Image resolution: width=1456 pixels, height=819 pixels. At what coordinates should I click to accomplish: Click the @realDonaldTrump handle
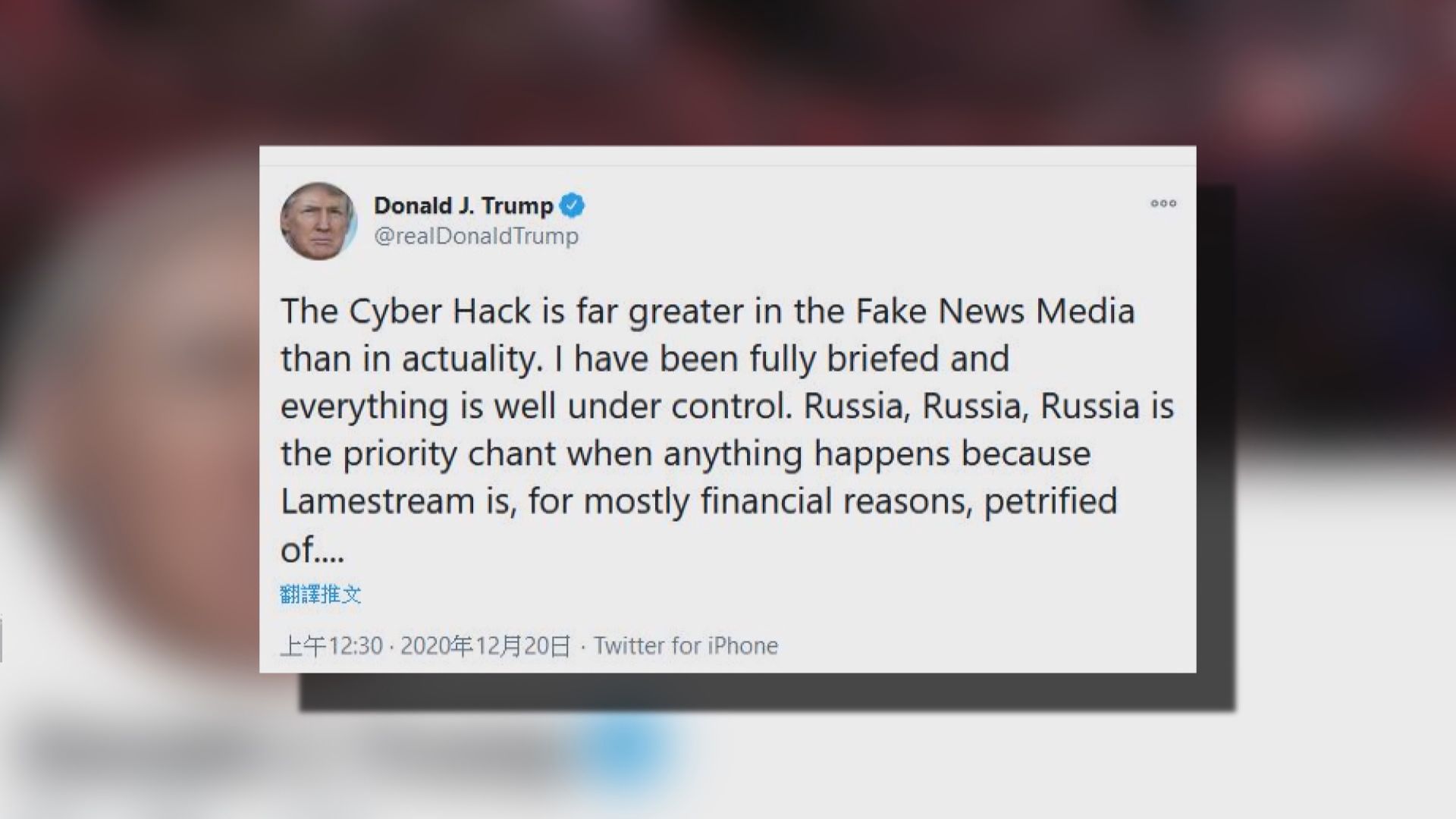(x=476, y=236)
